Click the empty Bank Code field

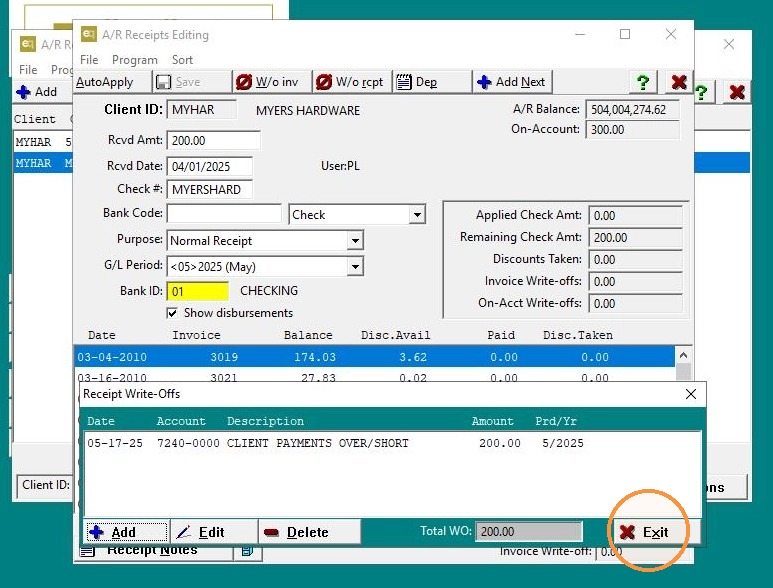224,214
